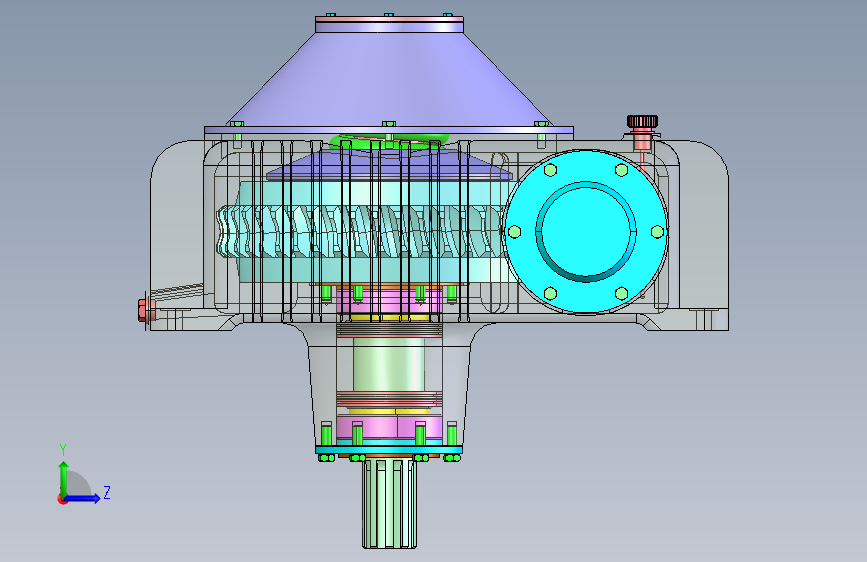Viewport: 867px width, 562px height.
Task: Select the light-green vertical shaft sleeve
Action: 389,365
